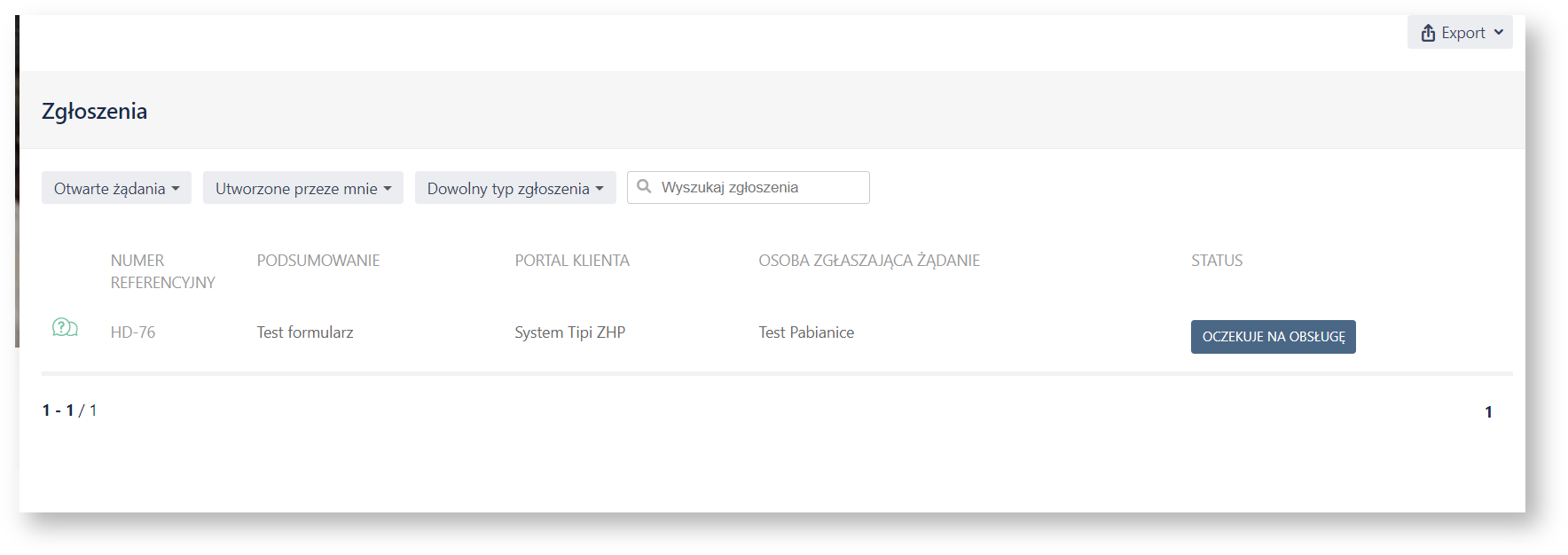The height and width of the screenshot is (555, 1568).
Task: Expand the Export dropdown chevron
Action: (x=1499, y=33)
